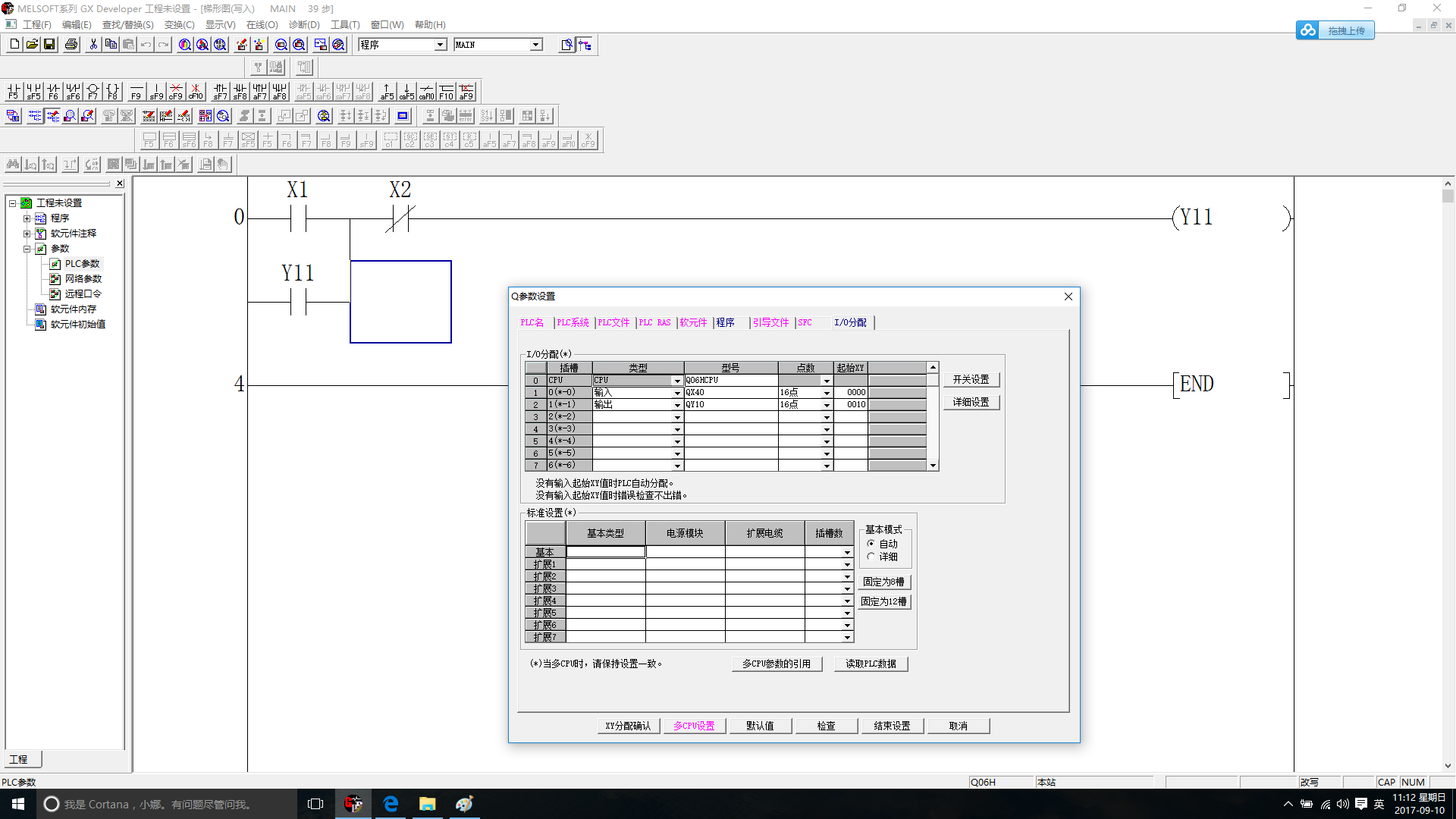1456x819 pixels.
Task: Click the cF9 delete horizontal line icon
Action: (x=176, y=92)
